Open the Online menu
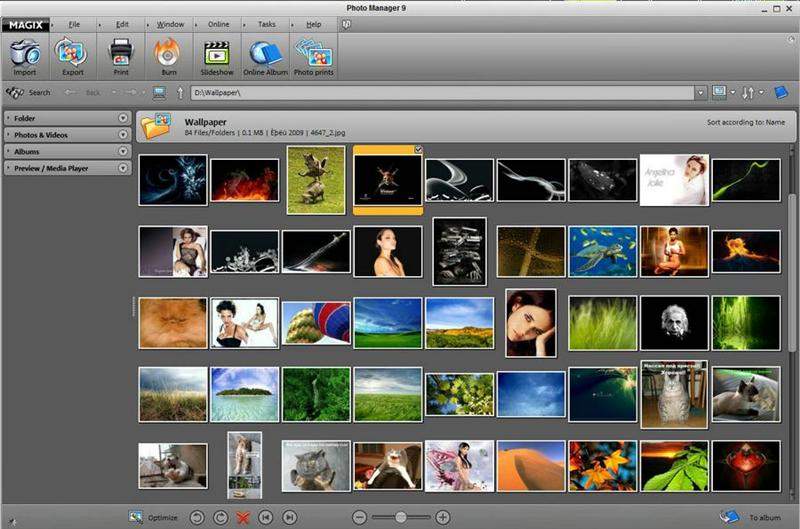Viewport: 800px width, 529px height. (218, 24)
